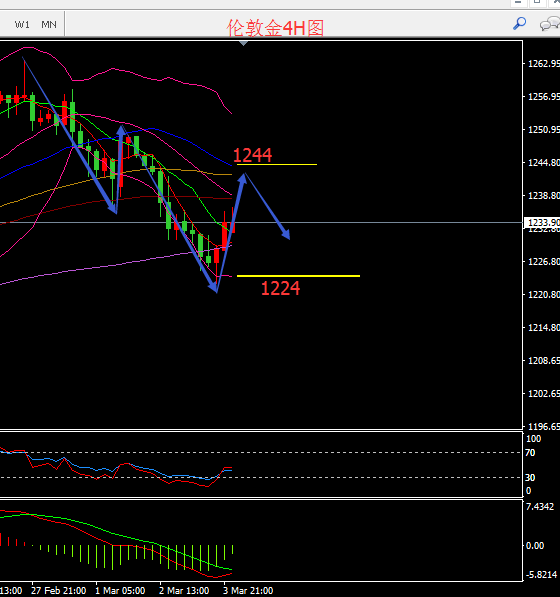The width and height of the screenshot is (560, 597).
Task: Switch chart to MN monthly timeframe
Action: click(49, 25)
